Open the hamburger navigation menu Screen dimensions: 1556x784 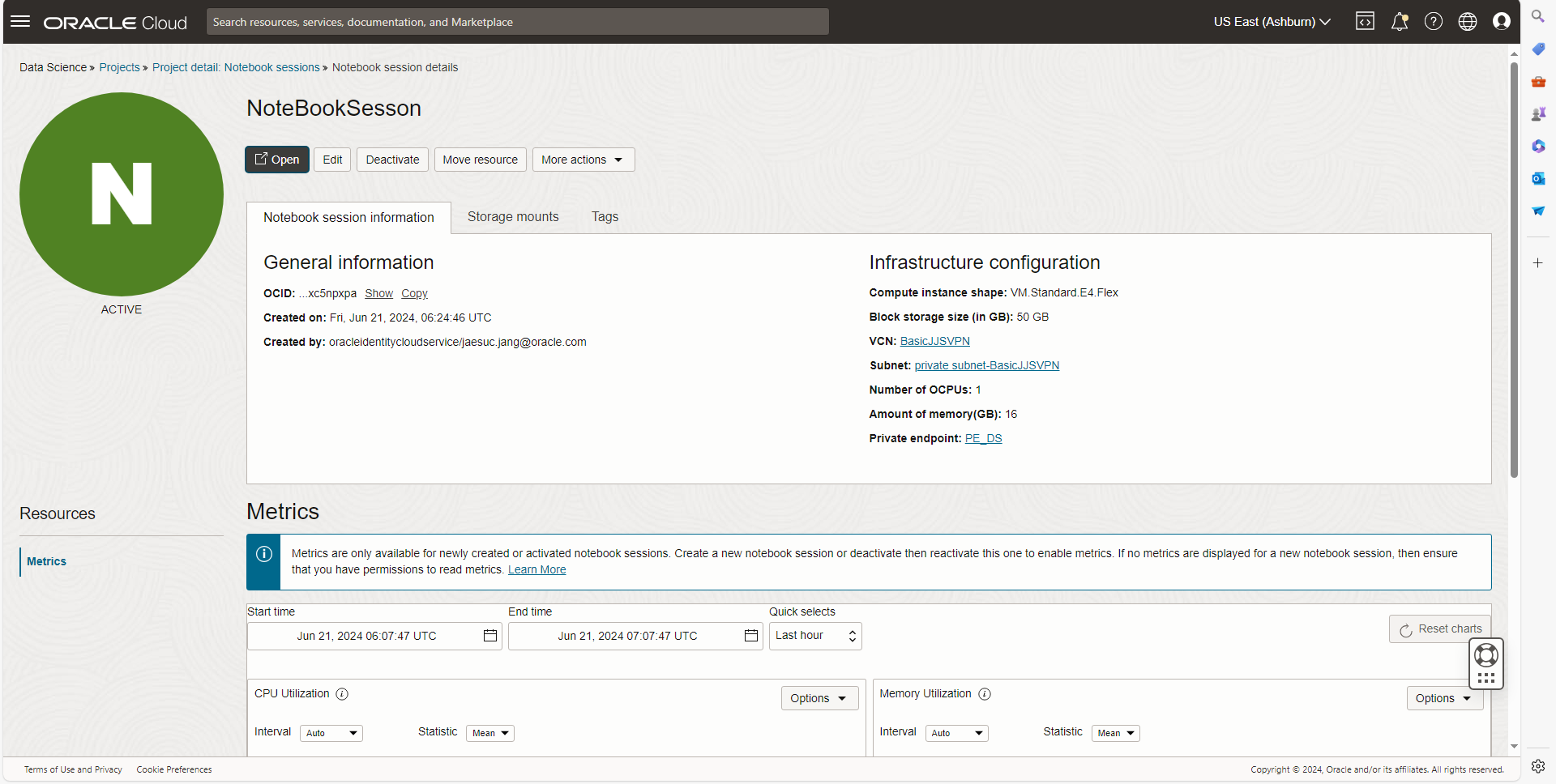(x=20, y=22)
